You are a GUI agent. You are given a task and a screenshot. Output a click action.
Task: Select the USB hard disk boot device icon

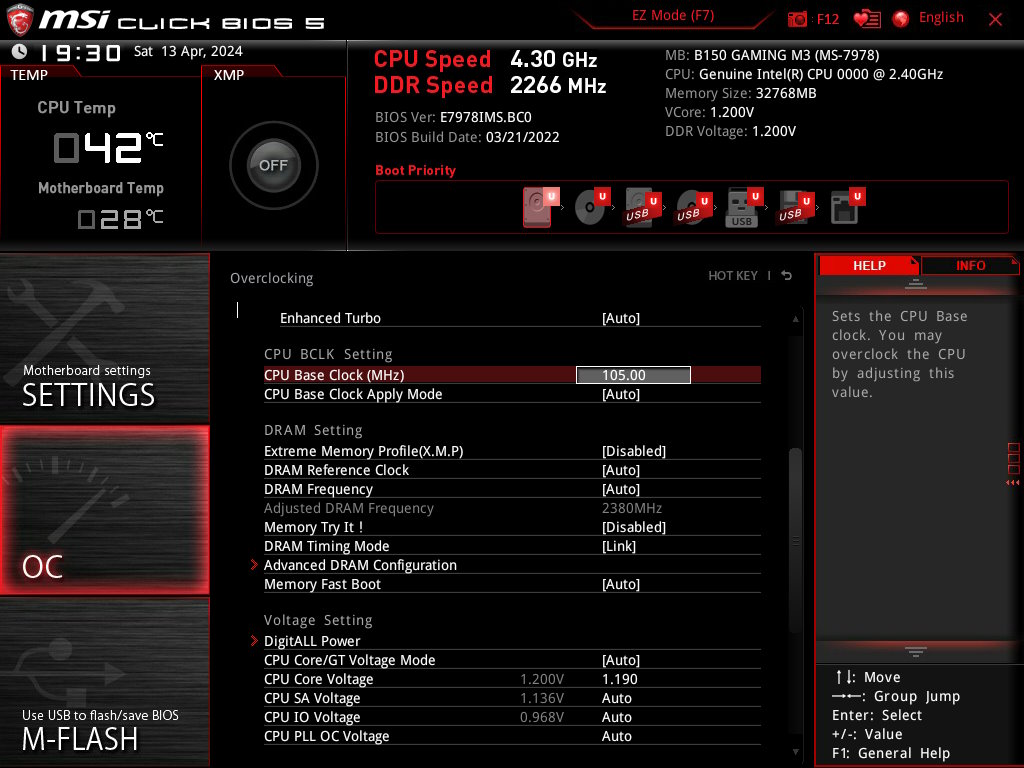click(643, 206)
